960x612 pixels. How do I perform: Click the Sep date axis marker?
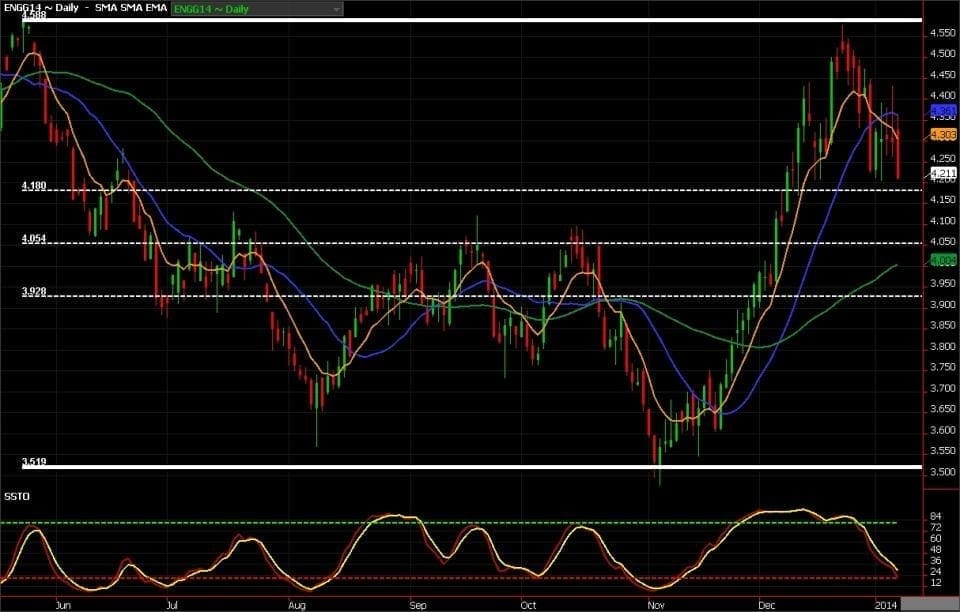[419, 605]
